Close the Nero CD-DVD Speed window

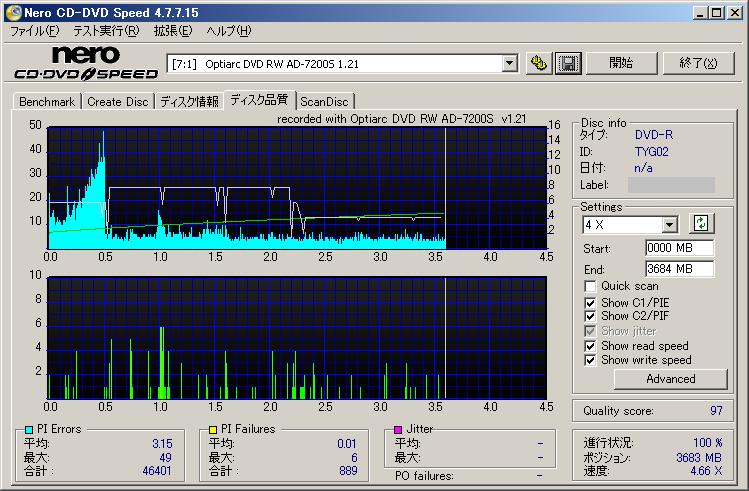[x=735, y=13]
